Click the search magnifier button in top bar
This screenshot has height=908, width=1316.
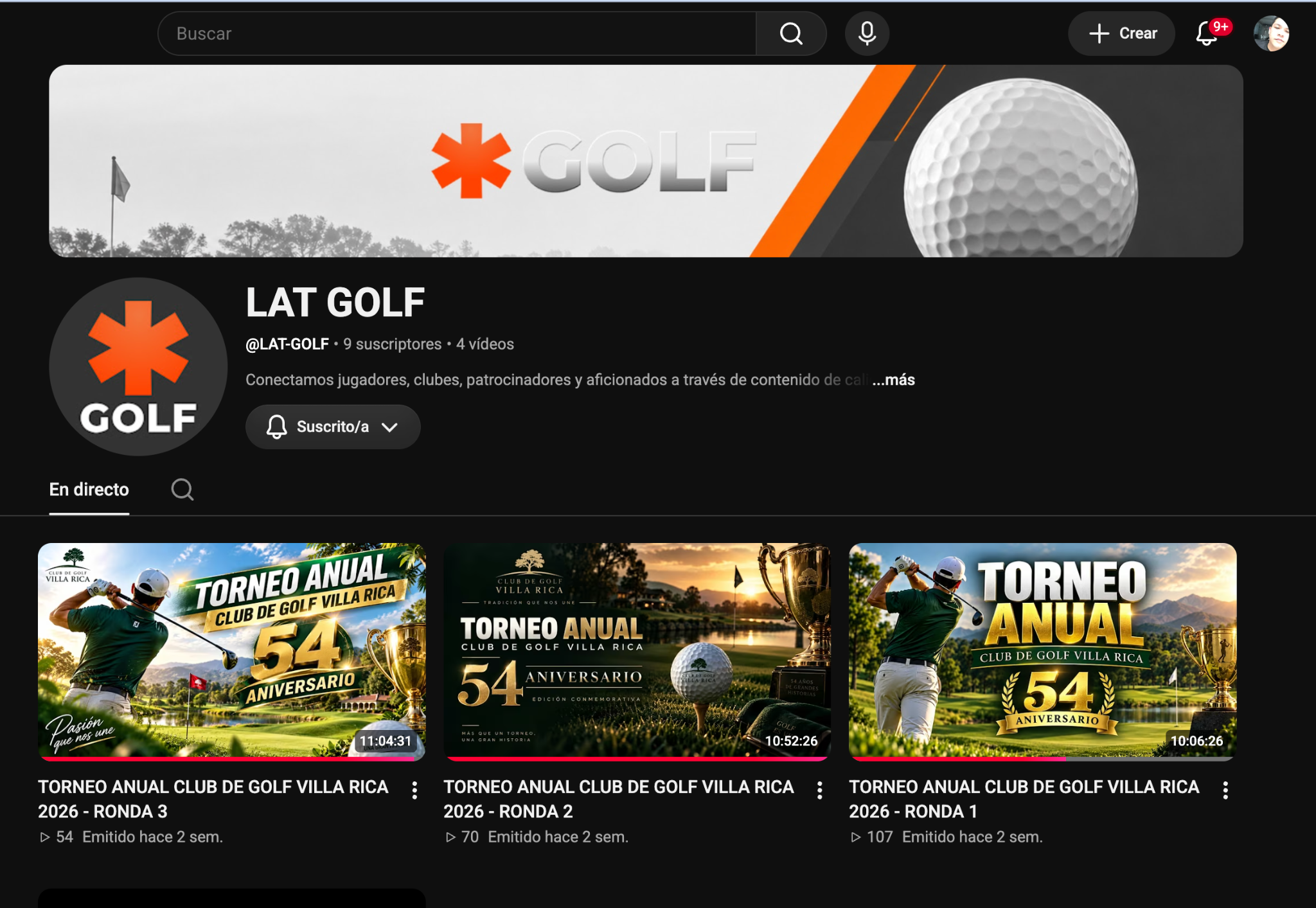pyautogui.click(x=791, y=33)
